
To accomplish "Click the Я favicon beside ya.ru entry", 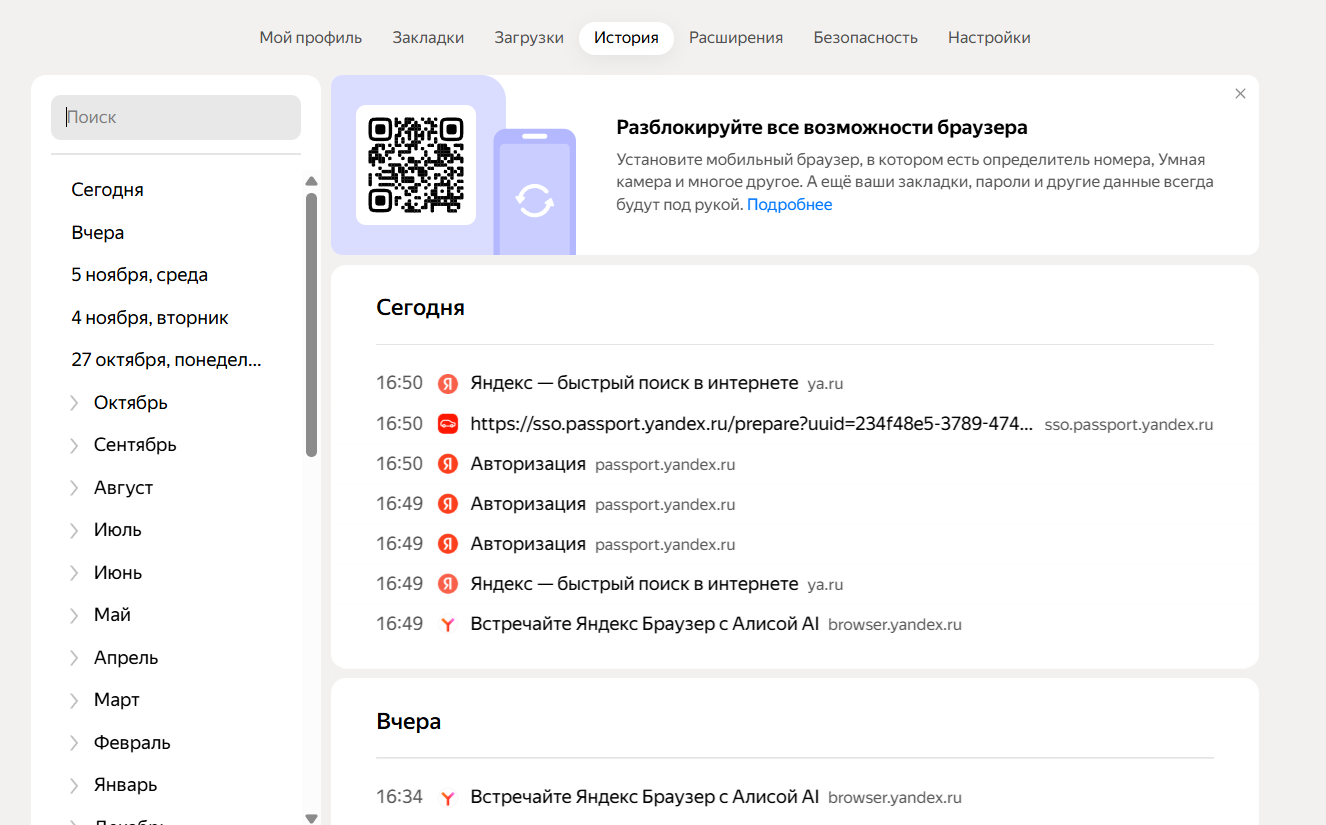I will click(x=447, y=383).
